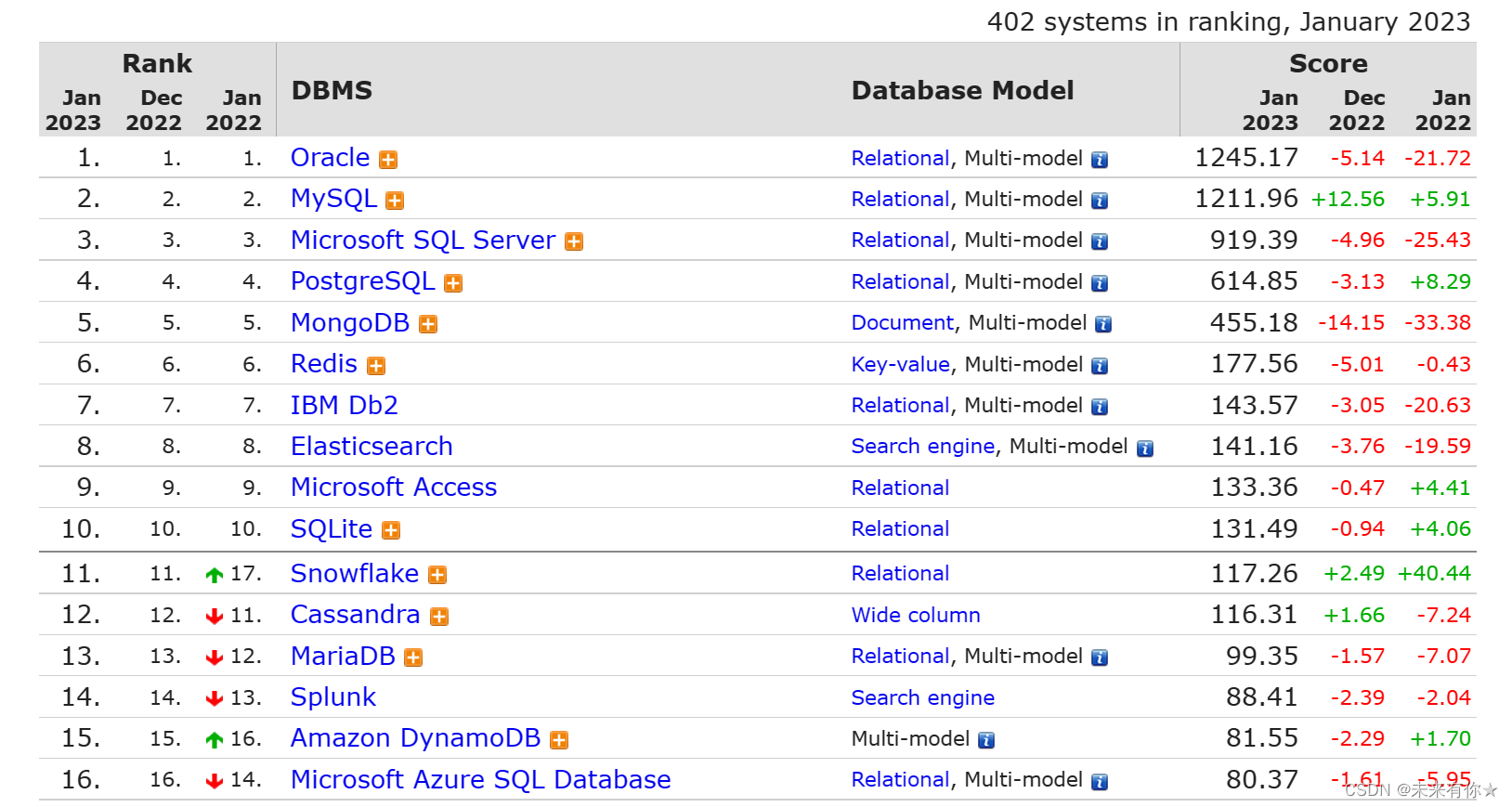
Task: Open the Splunk link
Action: (x=333, y=696)
